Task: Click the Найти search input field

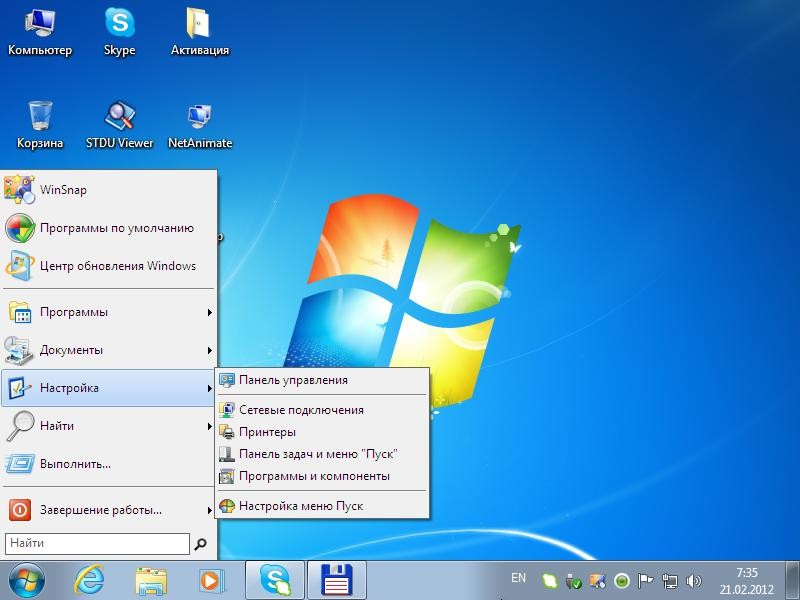Action: tap(97, 544)
